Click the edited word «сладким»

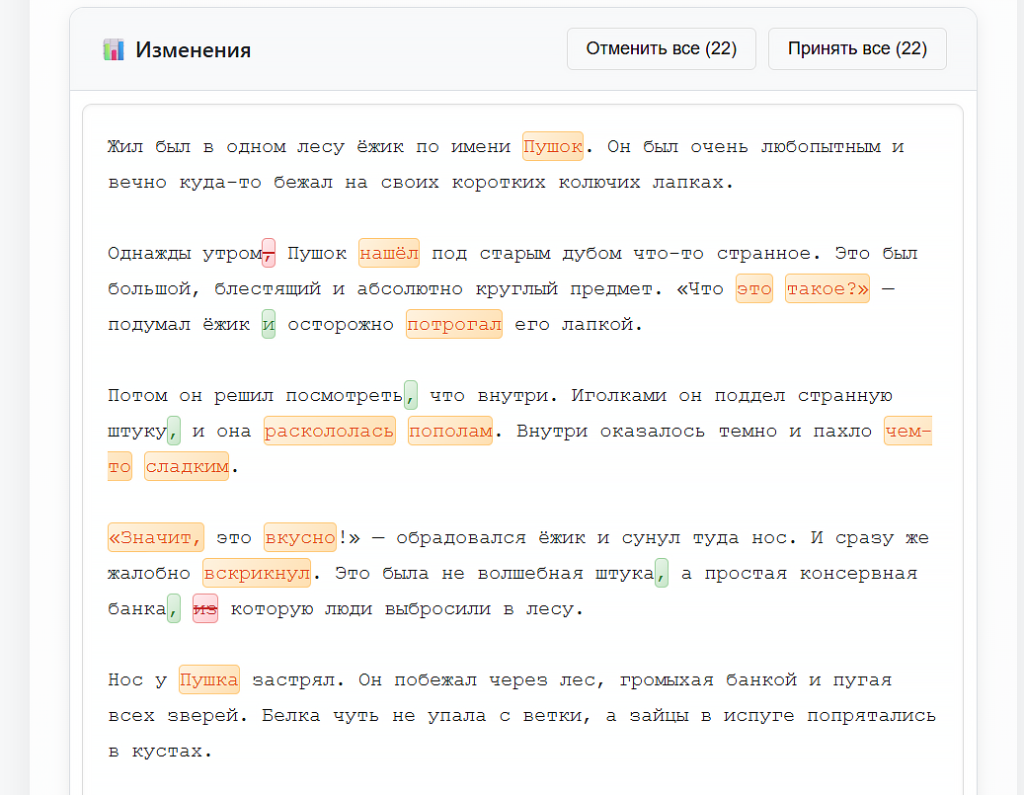click(186, 466)
